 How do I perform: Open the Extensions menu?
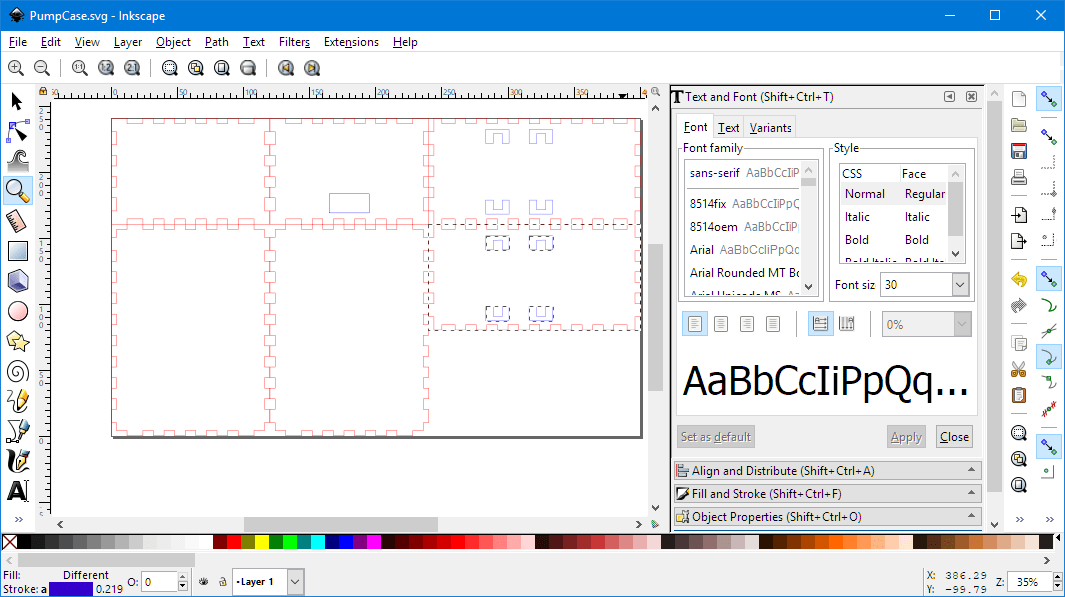351,42
